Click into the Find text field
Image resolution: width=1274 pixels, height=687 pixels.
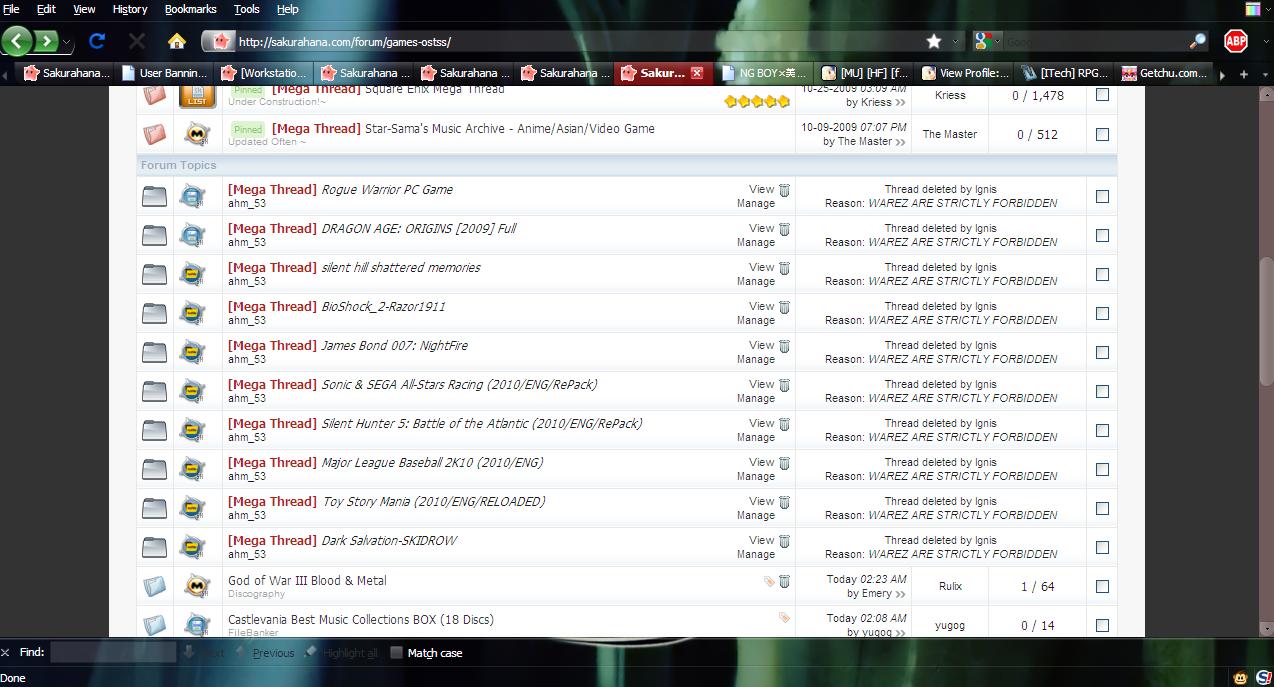[113, 652]
